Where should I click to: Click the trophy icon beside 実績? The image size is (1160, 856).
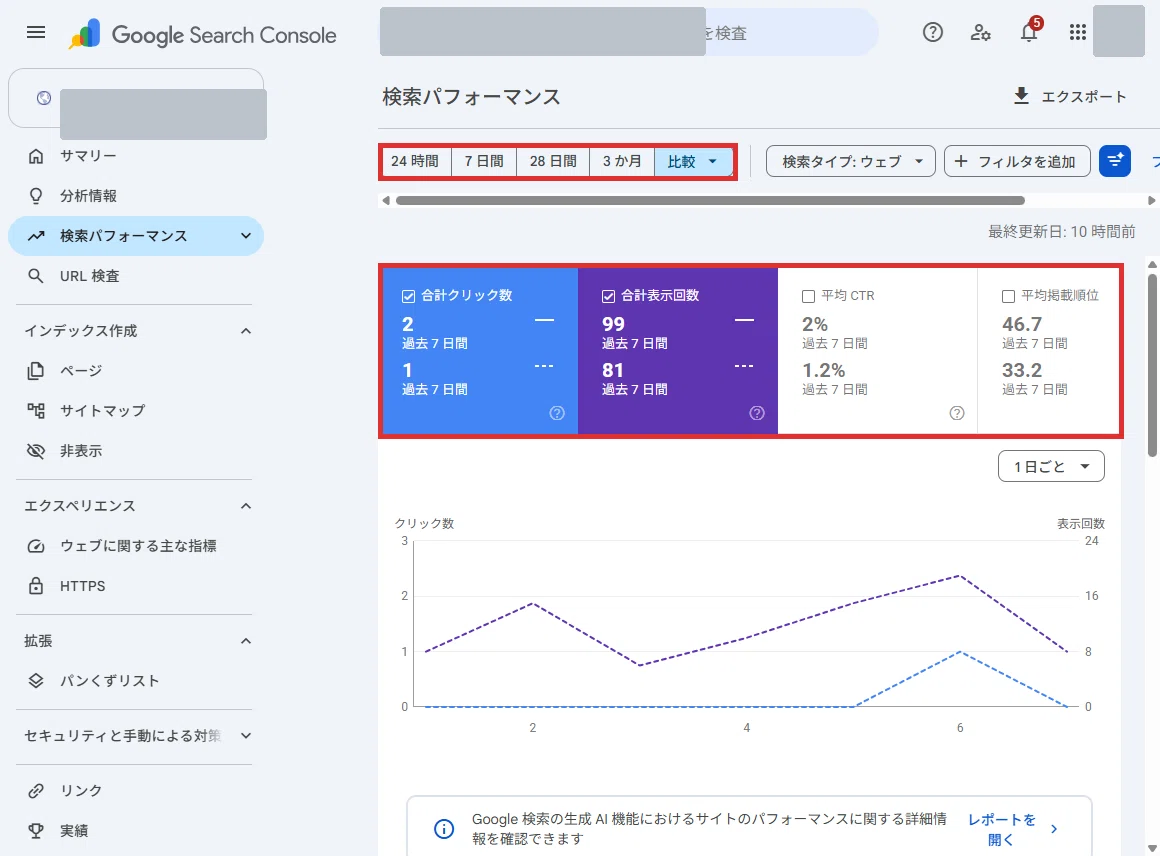coord(36,831)
